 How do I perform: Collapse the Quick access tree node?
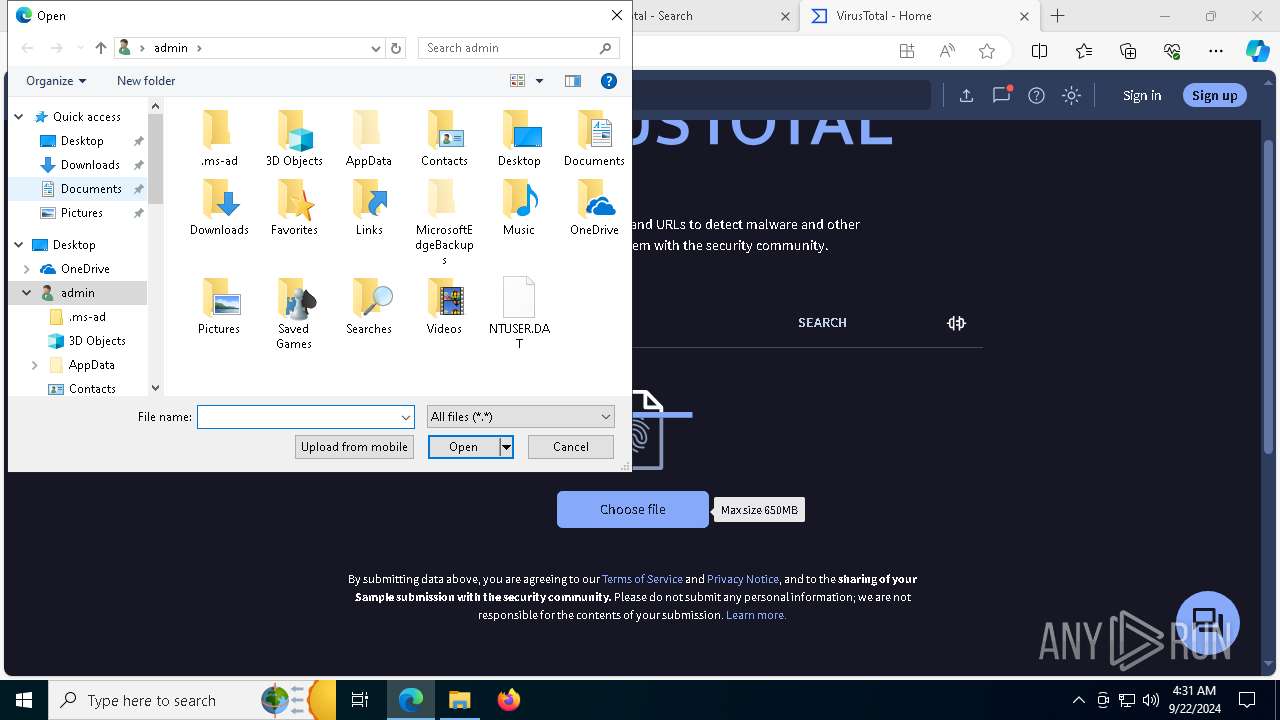coord(19,117)
